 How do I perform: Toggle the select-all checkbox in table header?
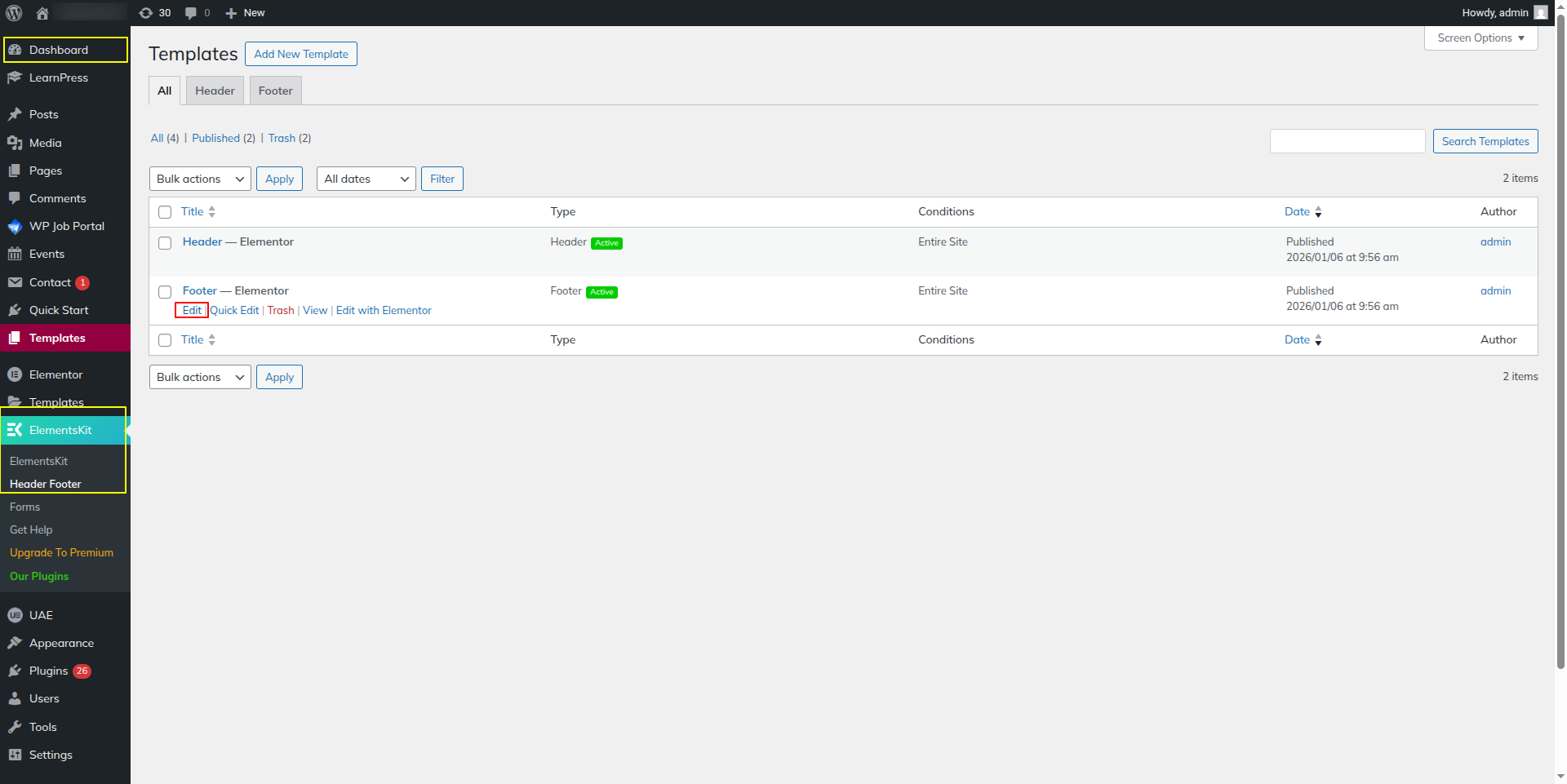[165, 212]
